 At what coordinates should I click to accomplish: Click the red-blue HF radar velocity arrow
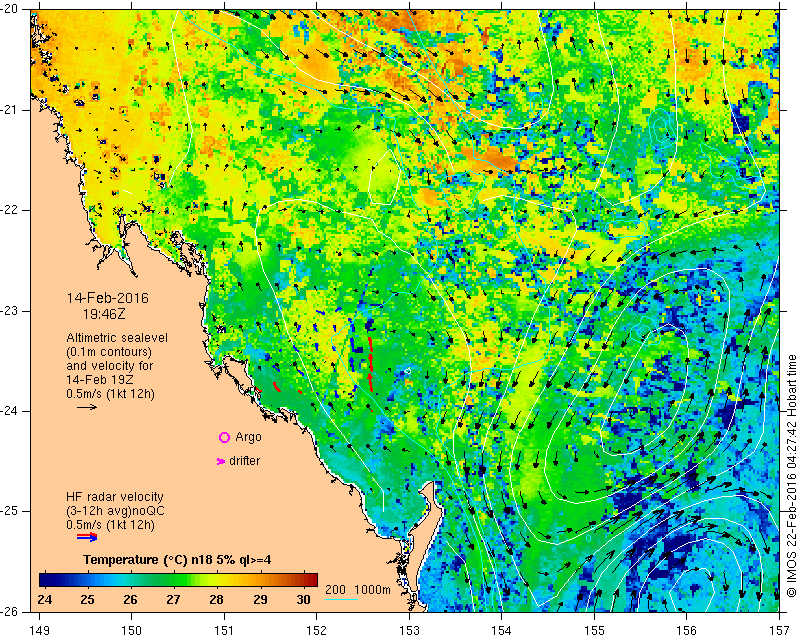87,537
